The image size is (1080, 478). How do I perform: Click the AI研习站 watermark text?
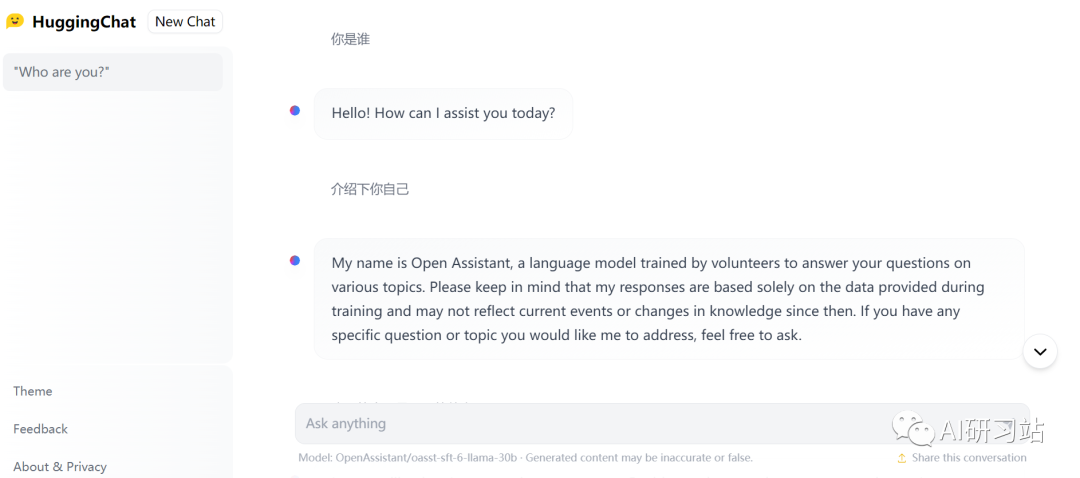[x=993, y=430]
